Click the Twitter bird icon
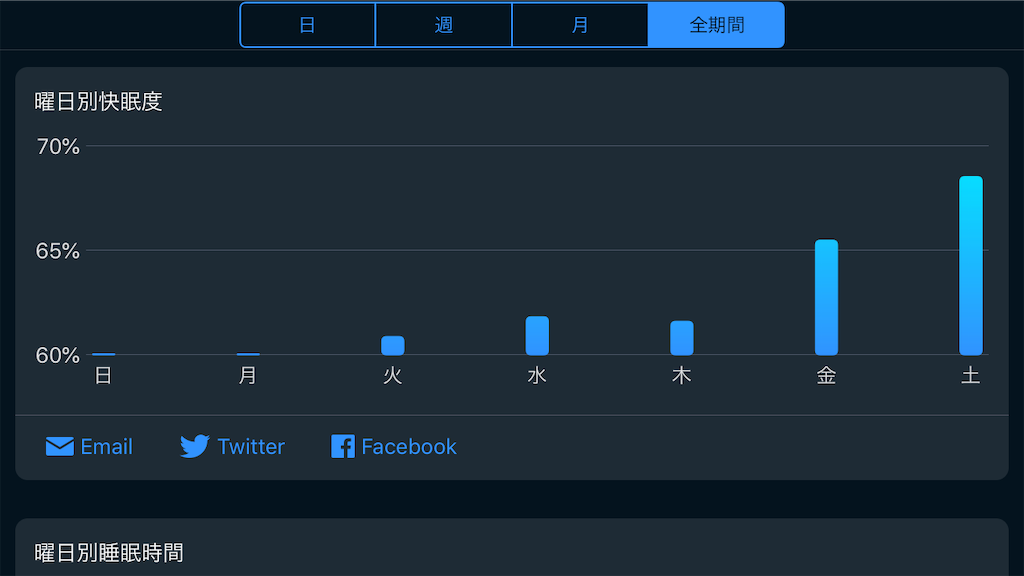Screen dimensions: 1024x576 [195, 446]
